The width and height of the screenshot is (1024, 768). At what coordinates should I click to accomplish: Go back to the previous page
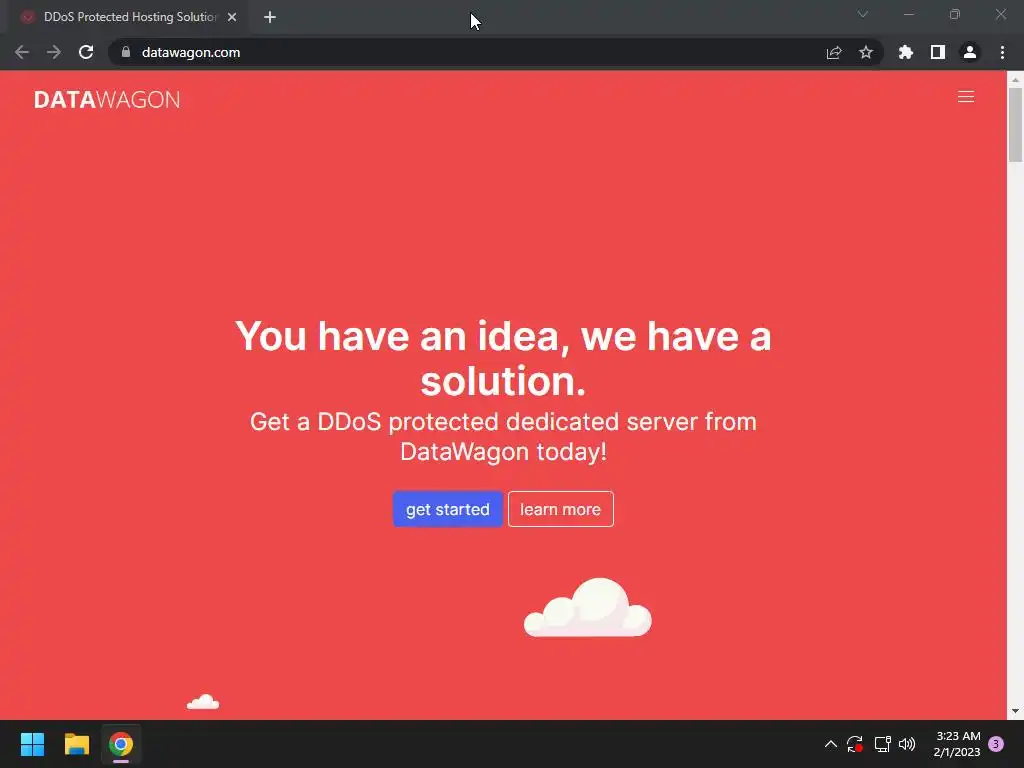(22, 52)
